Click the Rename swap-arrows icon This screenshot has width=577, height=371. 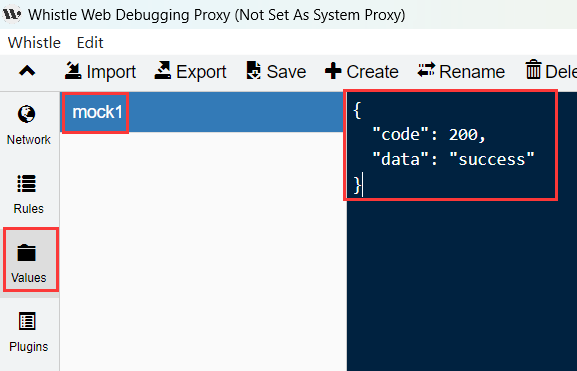[x=426, y=70]
